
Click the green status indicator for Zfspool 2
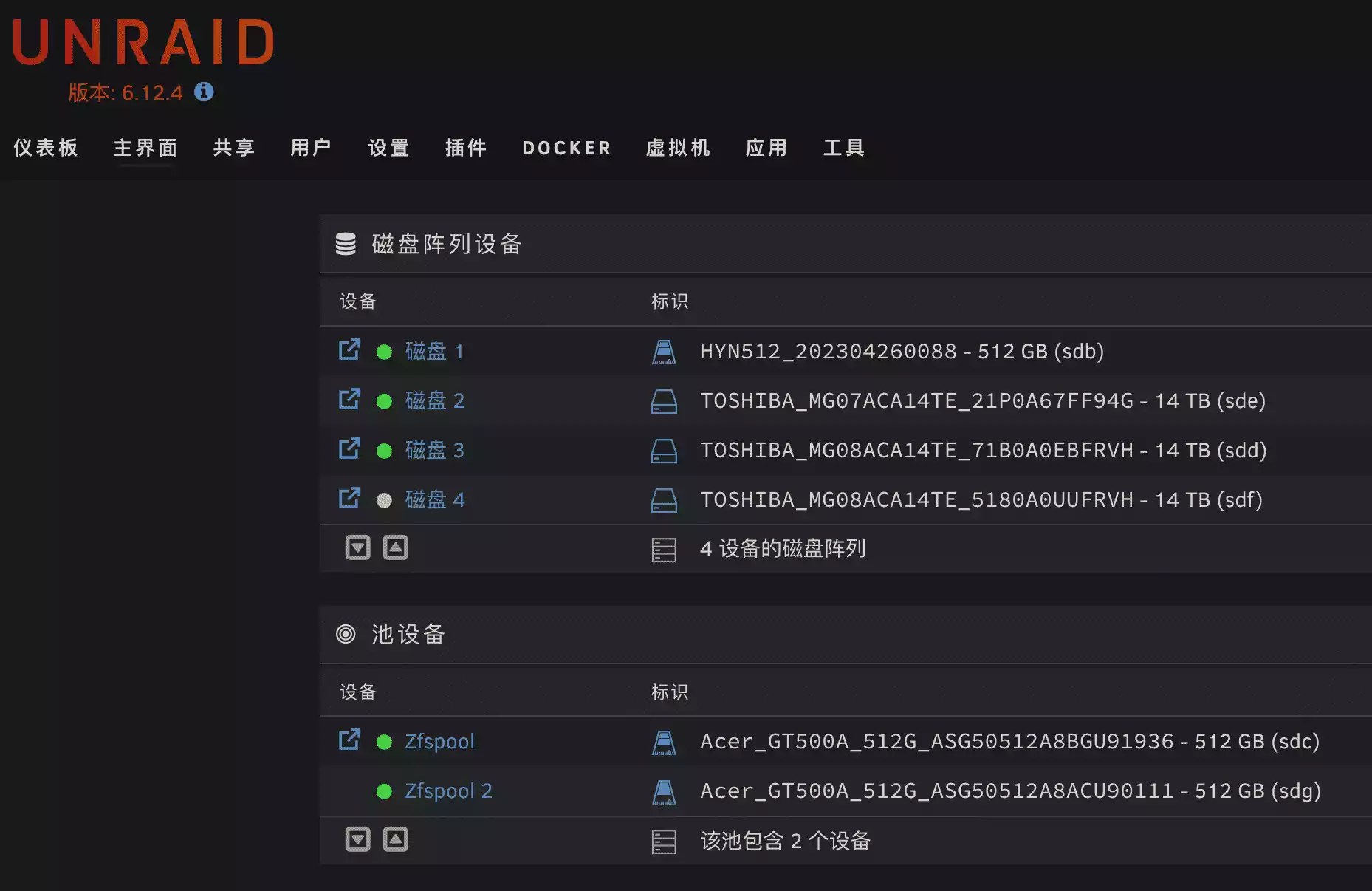pos(384,791)
